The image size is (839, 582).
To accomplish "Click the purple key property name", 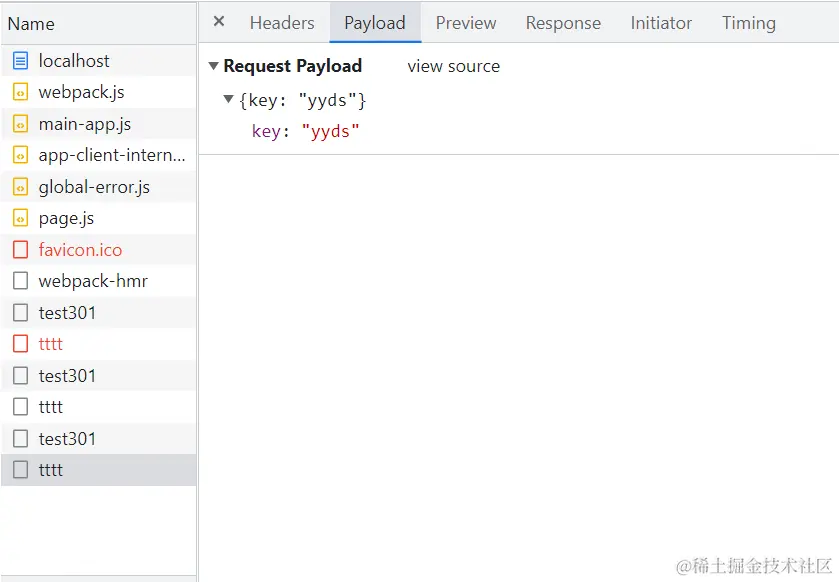I will (x=266, y=131).
